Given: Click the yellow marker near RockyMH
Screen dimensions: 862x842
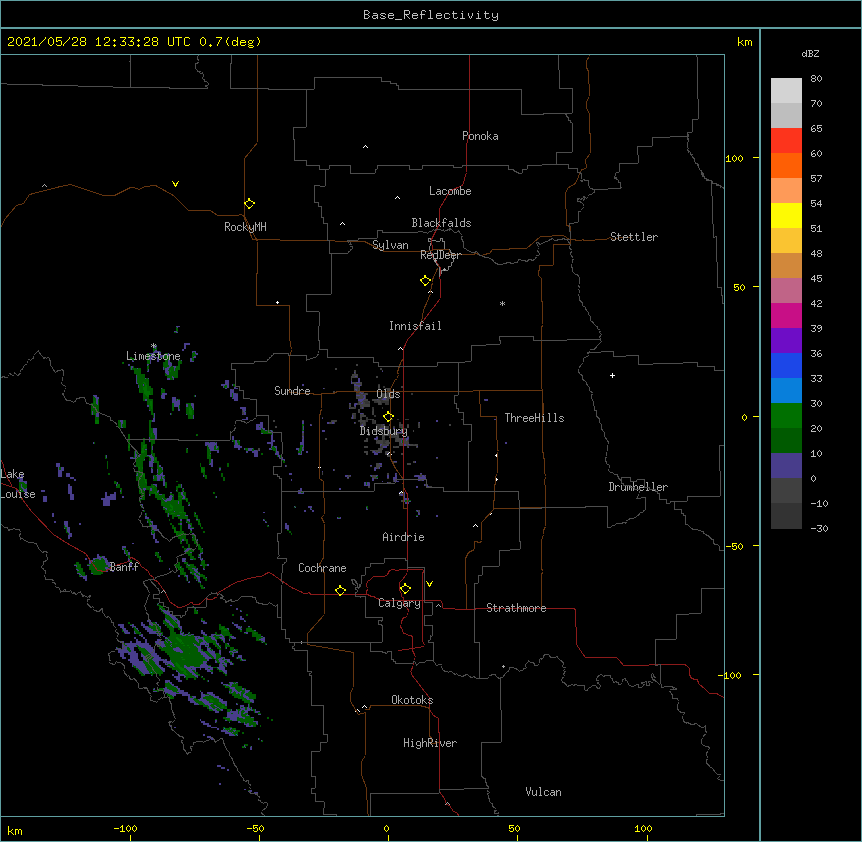Looking at the screenshot, I should pos(249,204).
